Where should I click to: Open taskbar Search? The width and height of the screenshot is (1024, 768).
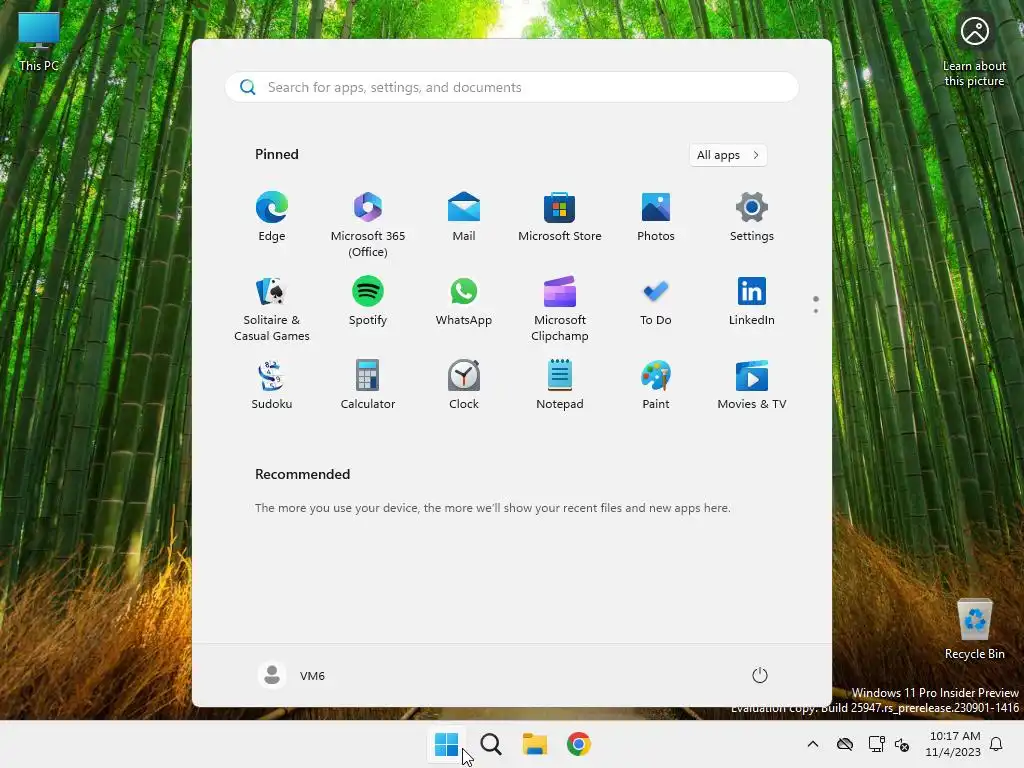(x=491, y=744)
